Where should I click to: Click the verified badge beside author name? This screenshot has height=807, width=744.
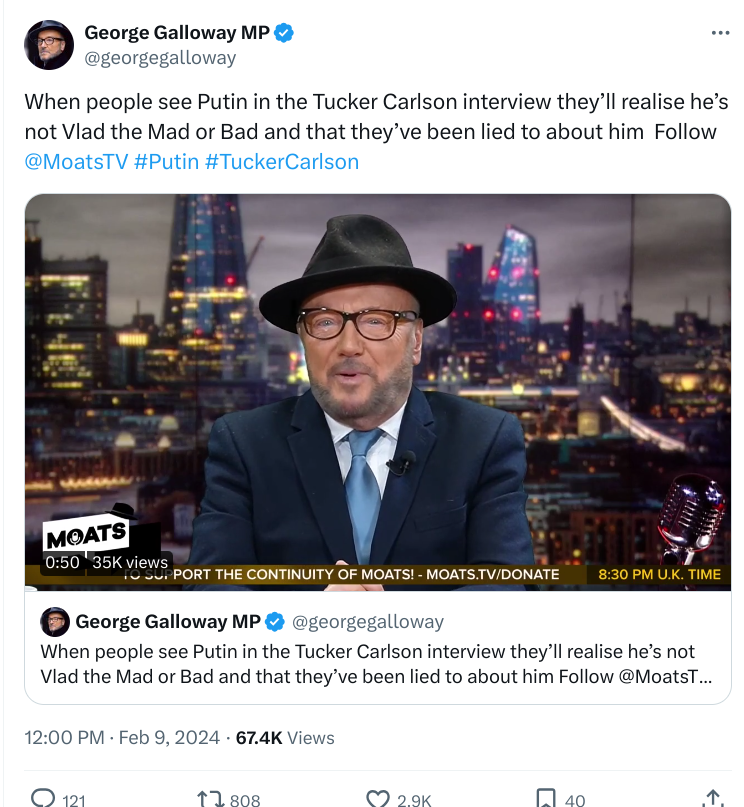coord(284,33)
